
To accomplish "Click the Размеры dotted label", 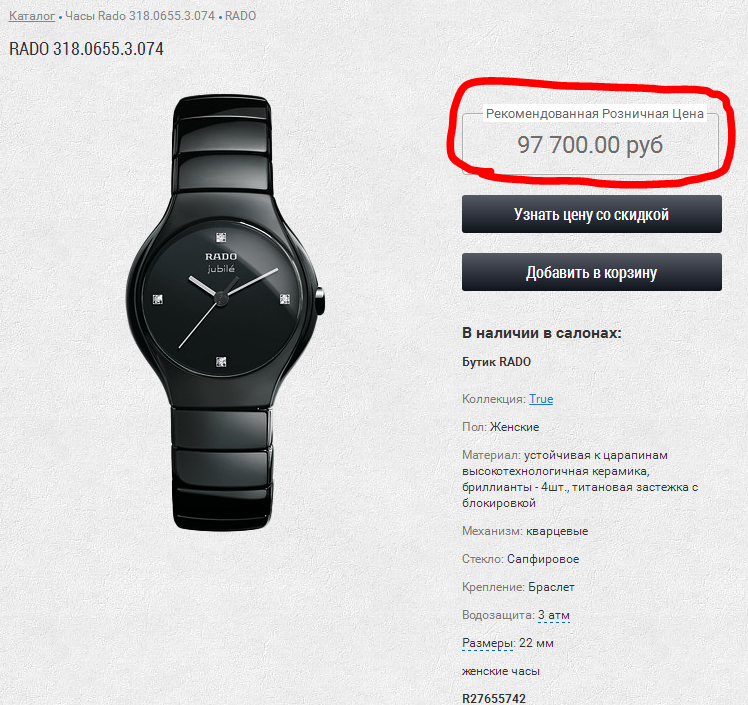I will coord(487,643).
